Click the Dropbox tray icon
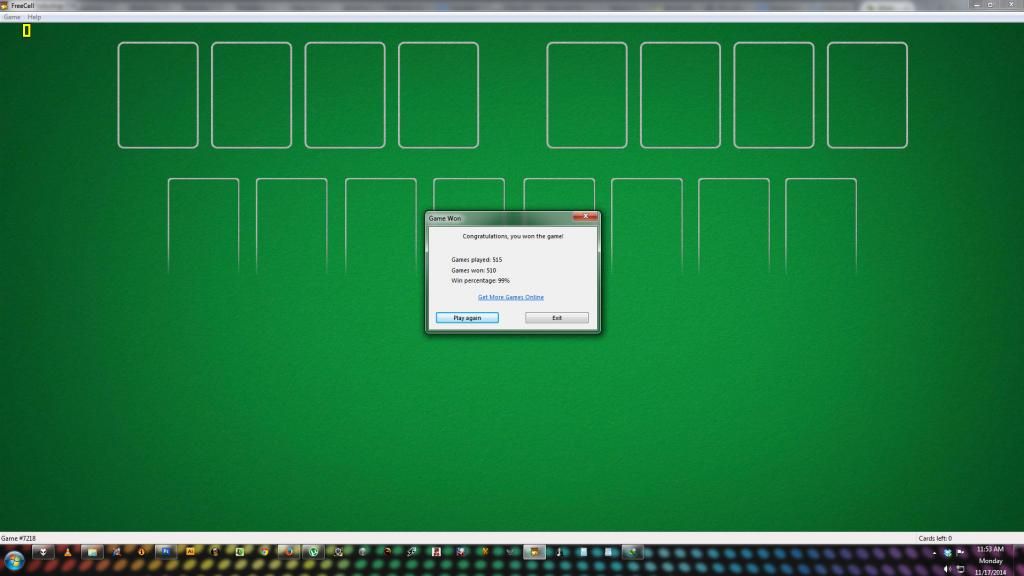Viewport: 1024px width, 576px height. pyautogui.click(x=948, y=551)
